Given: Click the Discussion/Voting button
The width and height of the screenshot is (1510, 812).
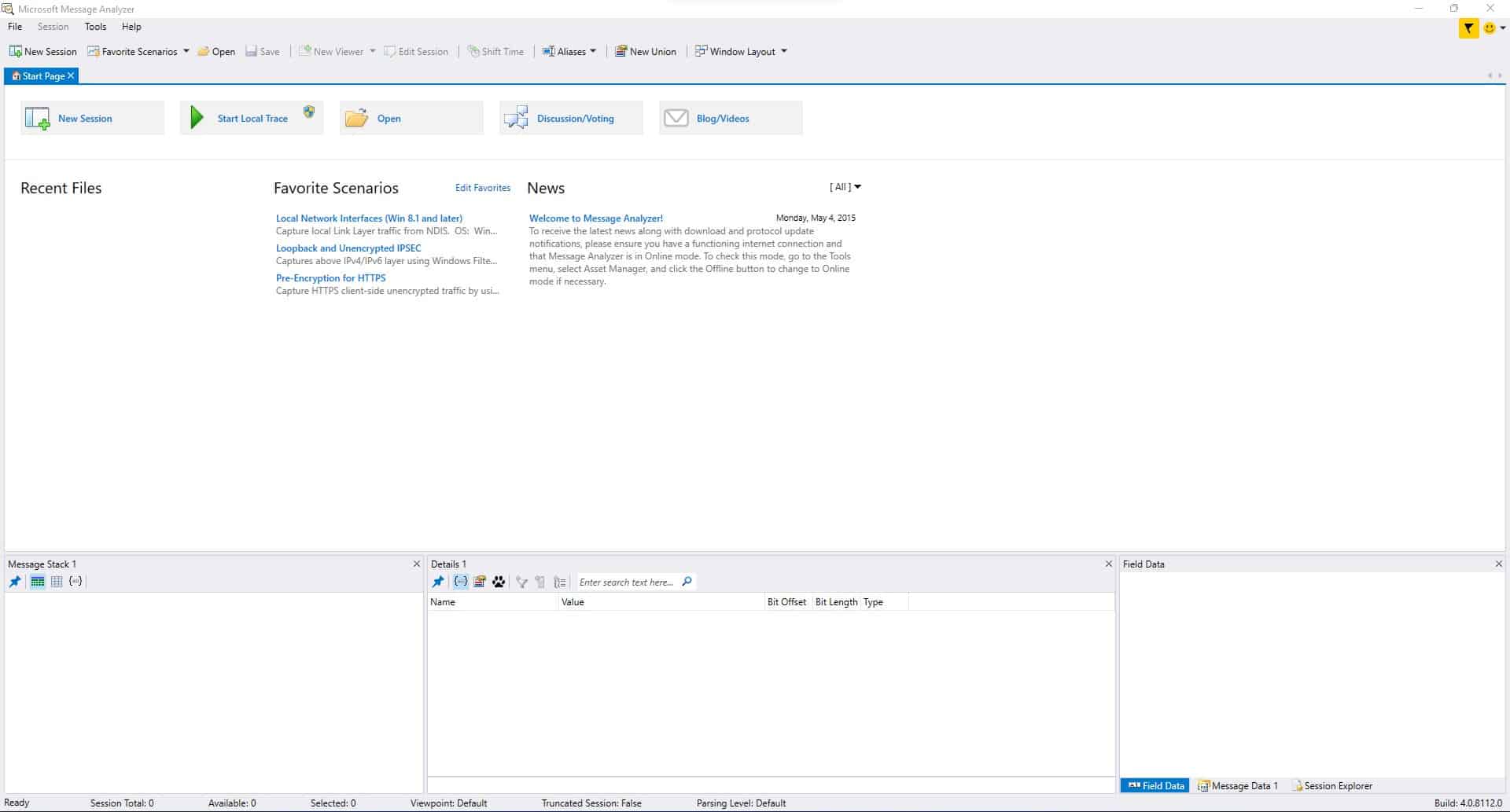Looking at the screenshot, I should pos(571,118).
